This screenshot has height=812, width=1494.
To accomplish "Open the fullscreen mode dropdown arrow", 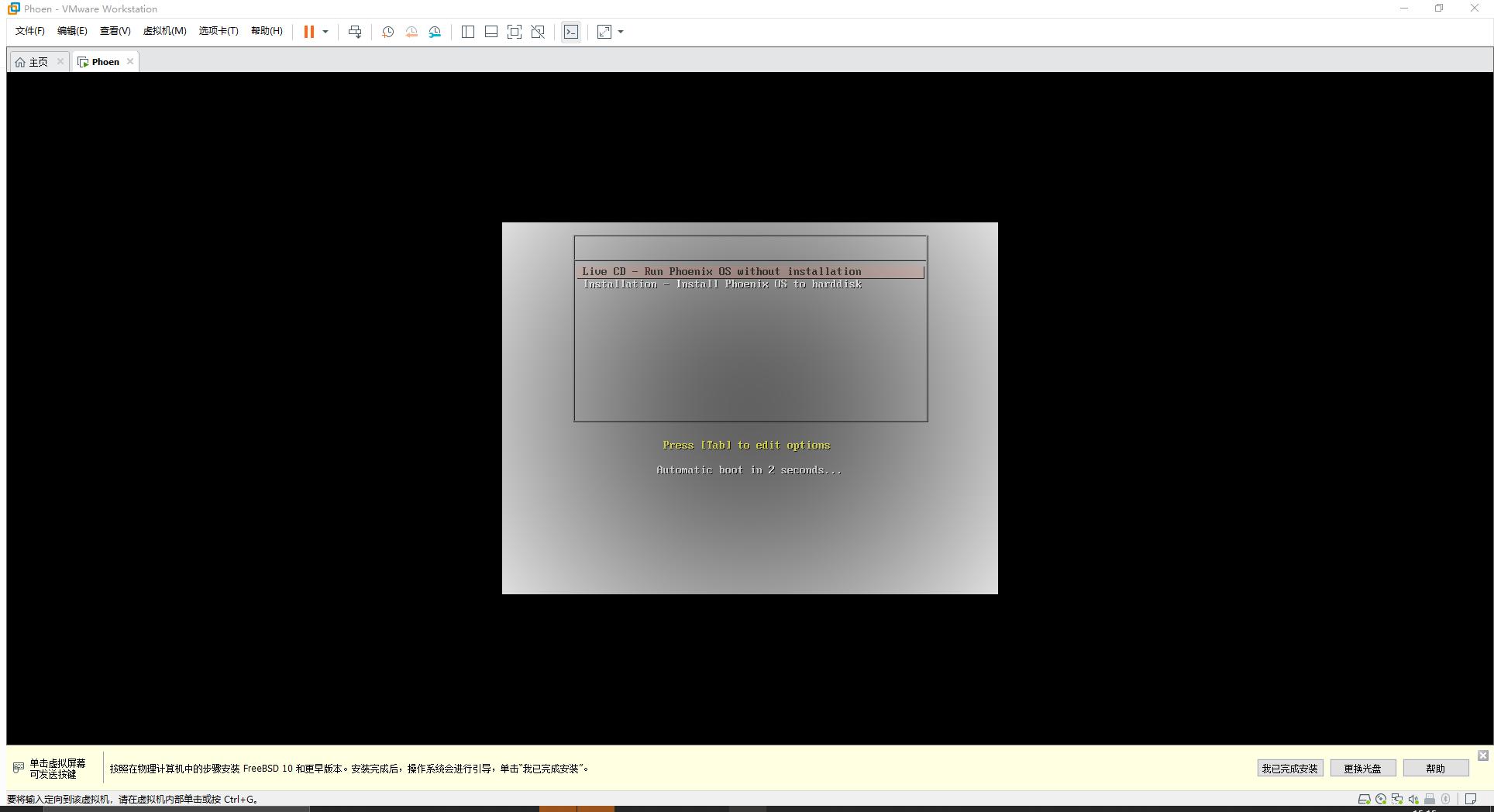I will click(x=620, y=32).
